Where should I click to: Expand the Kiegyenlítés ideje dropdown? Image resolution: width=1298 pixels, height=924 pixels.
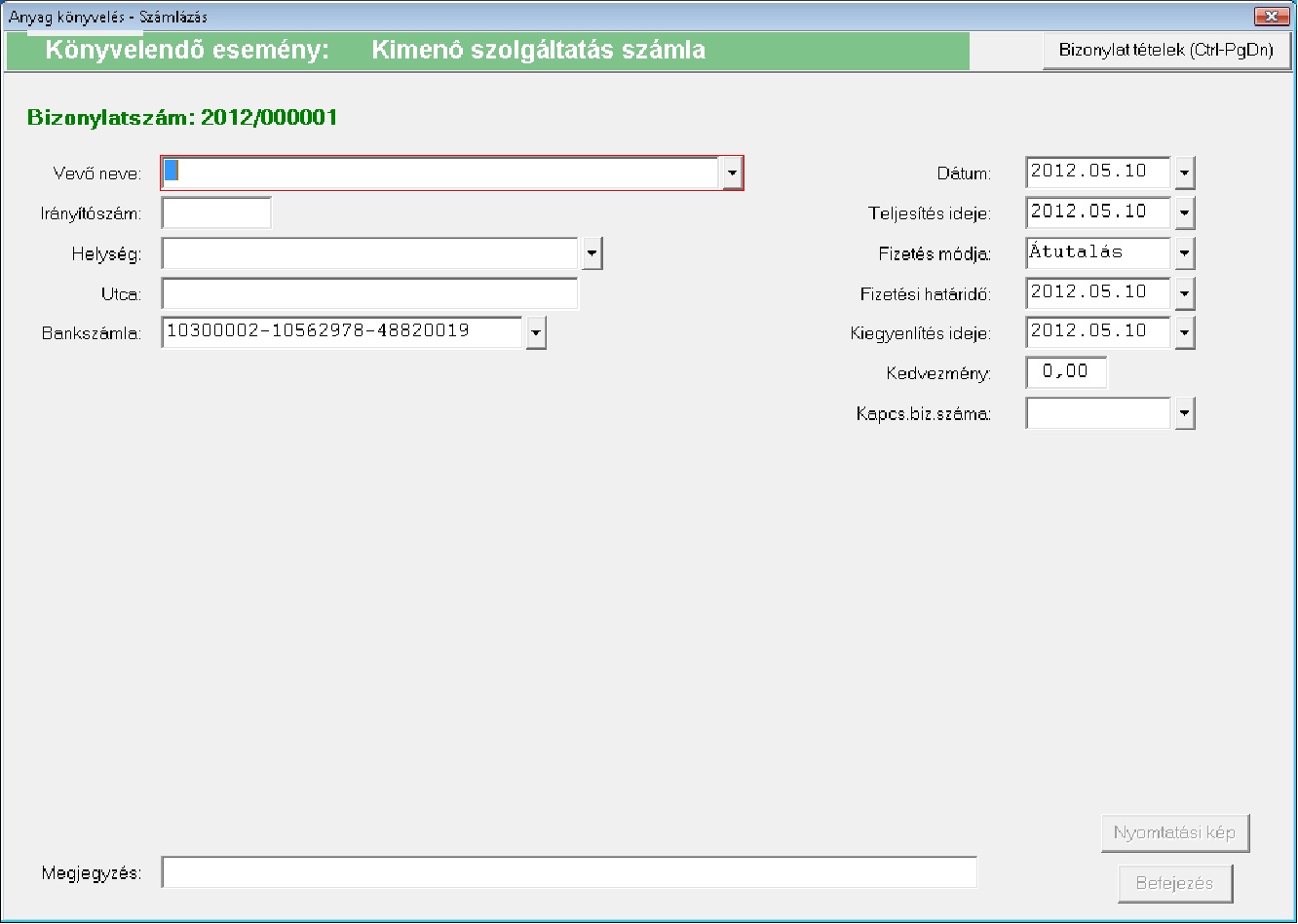tap(1184, 333)
